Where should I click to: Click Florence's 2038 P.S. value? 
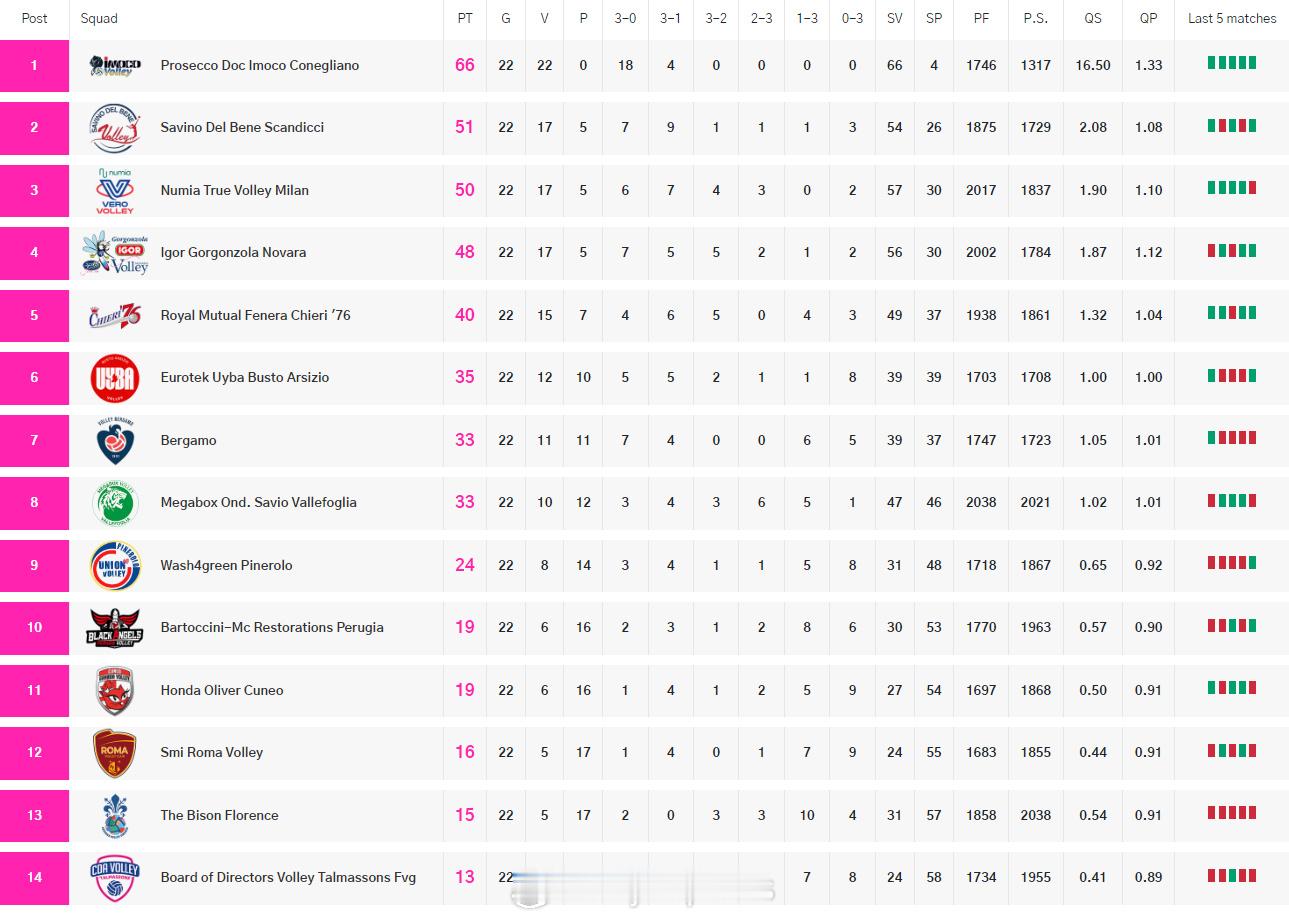point(1036,816)
